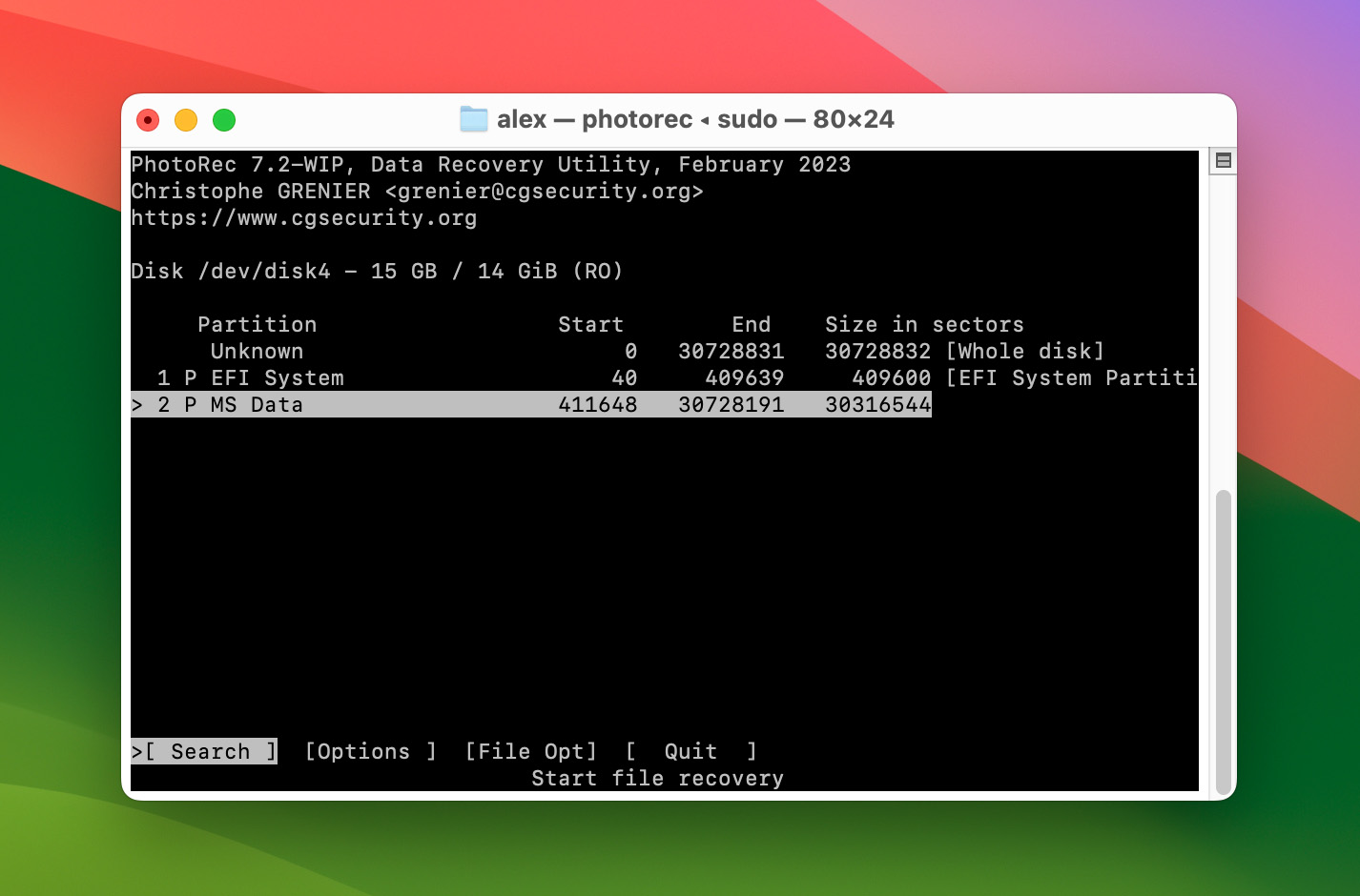This screenshot has height=896, width=1360.
Task: Select partition 1 EFI System row
Action: [x=664, y=377]
